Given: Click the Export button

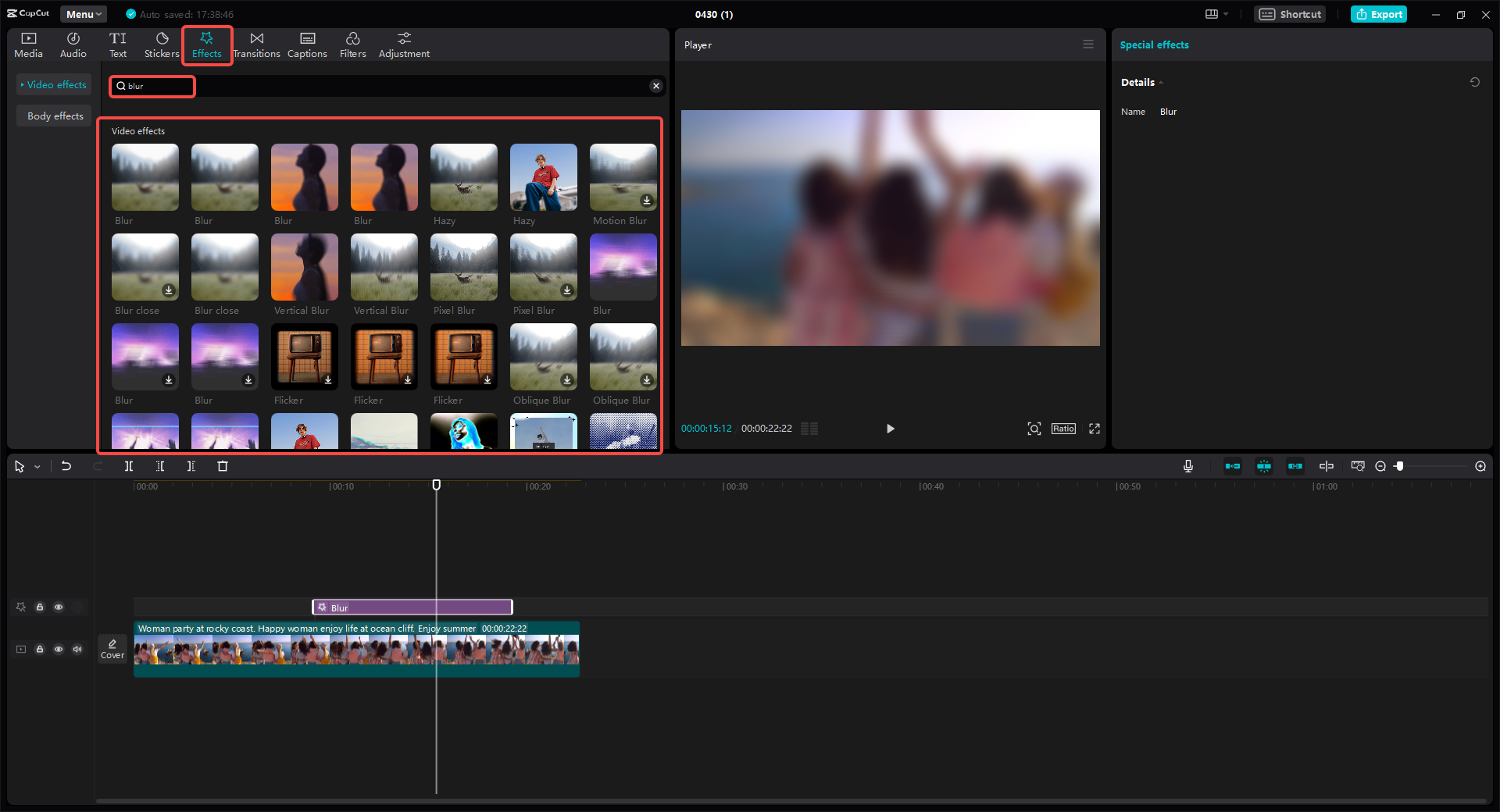Looking at the screenshot, I should pyautogui.click(x=1378, y=13).
